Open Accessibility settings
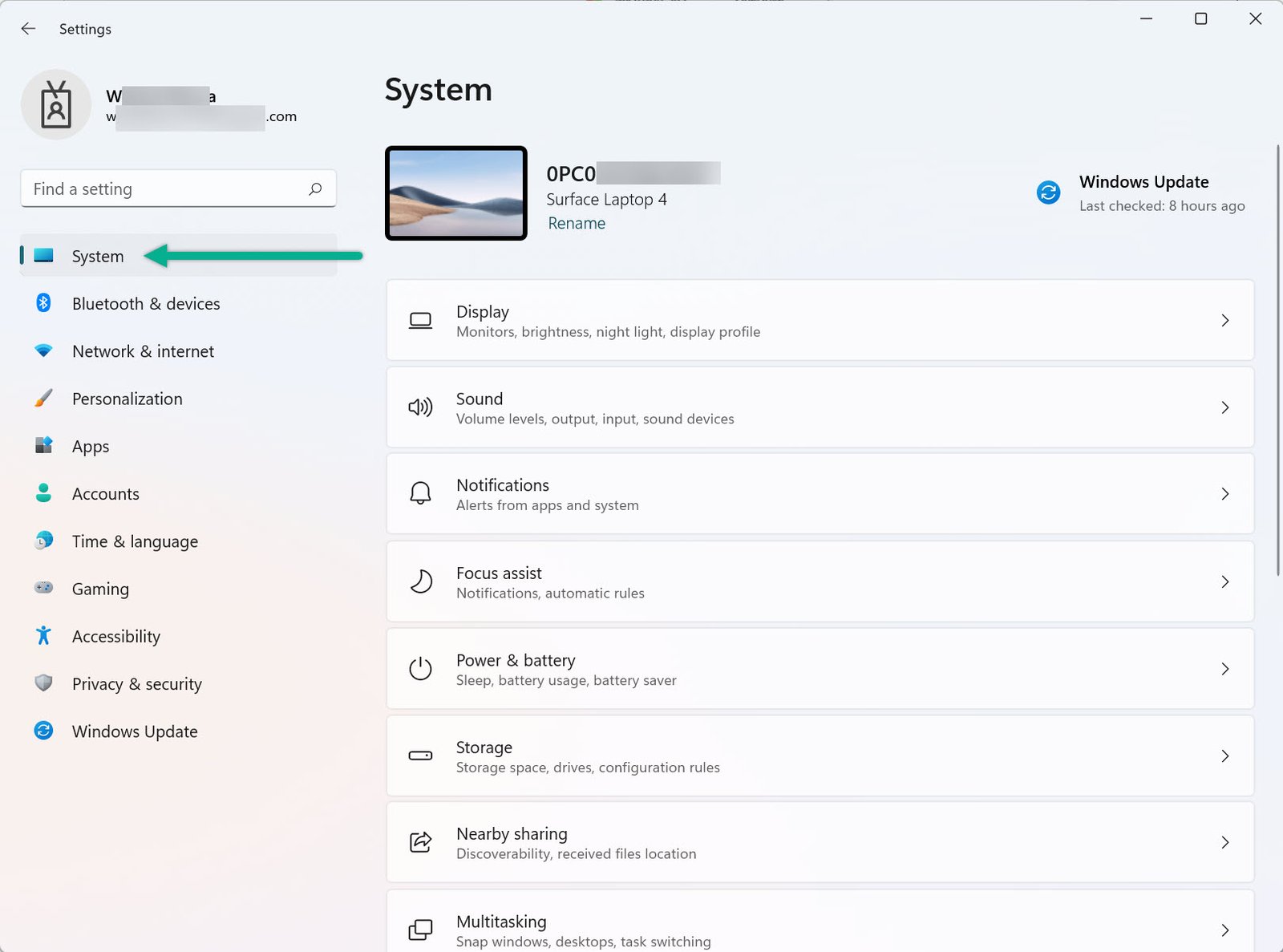Image resolution: width=1283 pixels, height=952 pixels. tap(178, 635)
